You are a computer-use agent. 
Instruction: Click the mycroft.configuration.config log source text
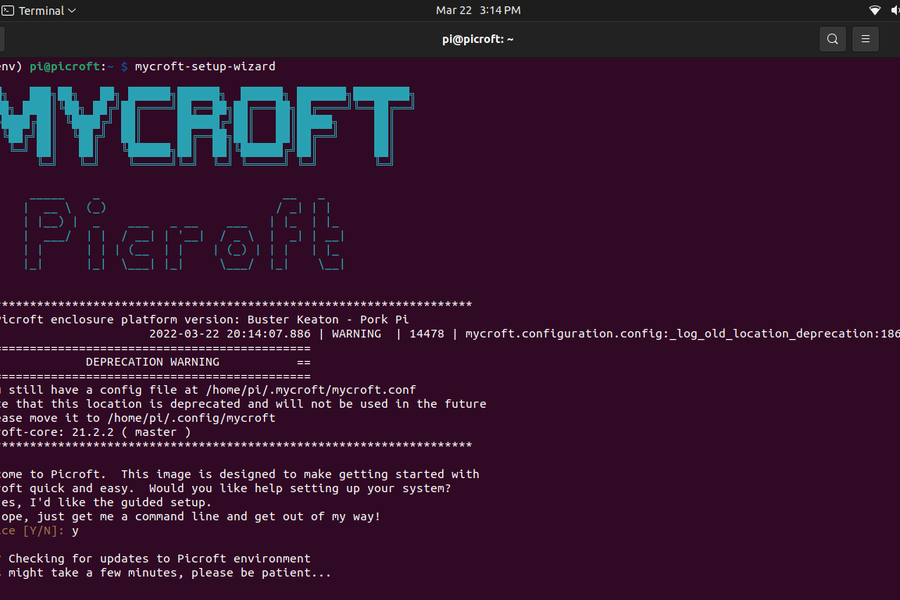(682, 334)
